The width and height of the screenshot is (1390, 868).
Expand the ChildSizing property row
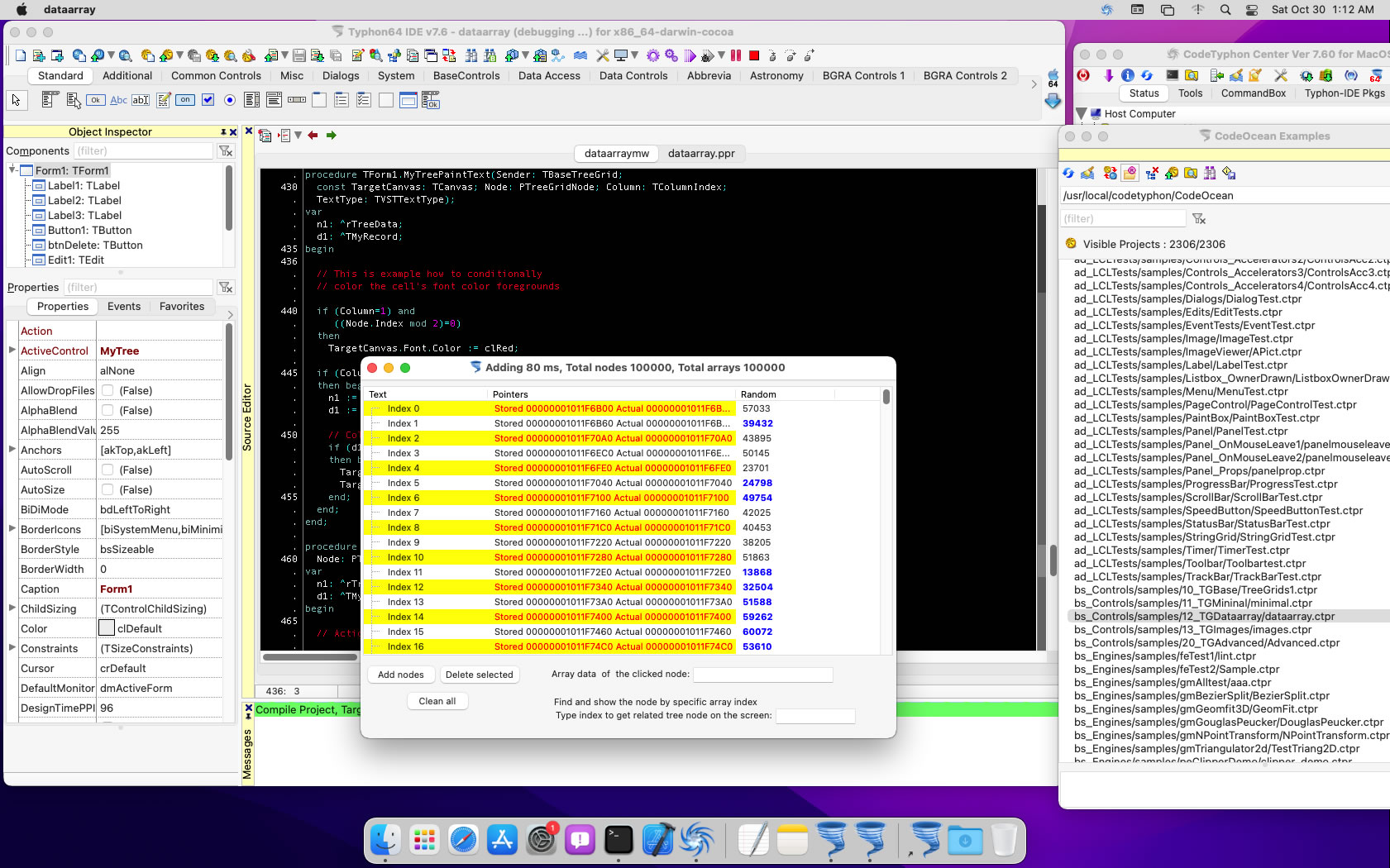12,608
